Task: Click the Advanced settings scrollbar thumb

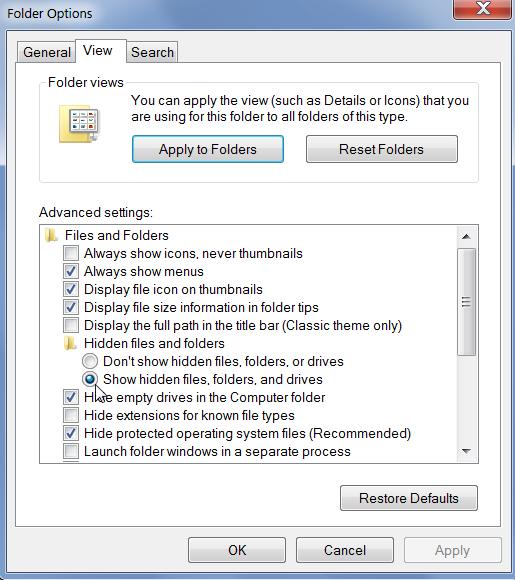Action: click(x=467, y=302)
